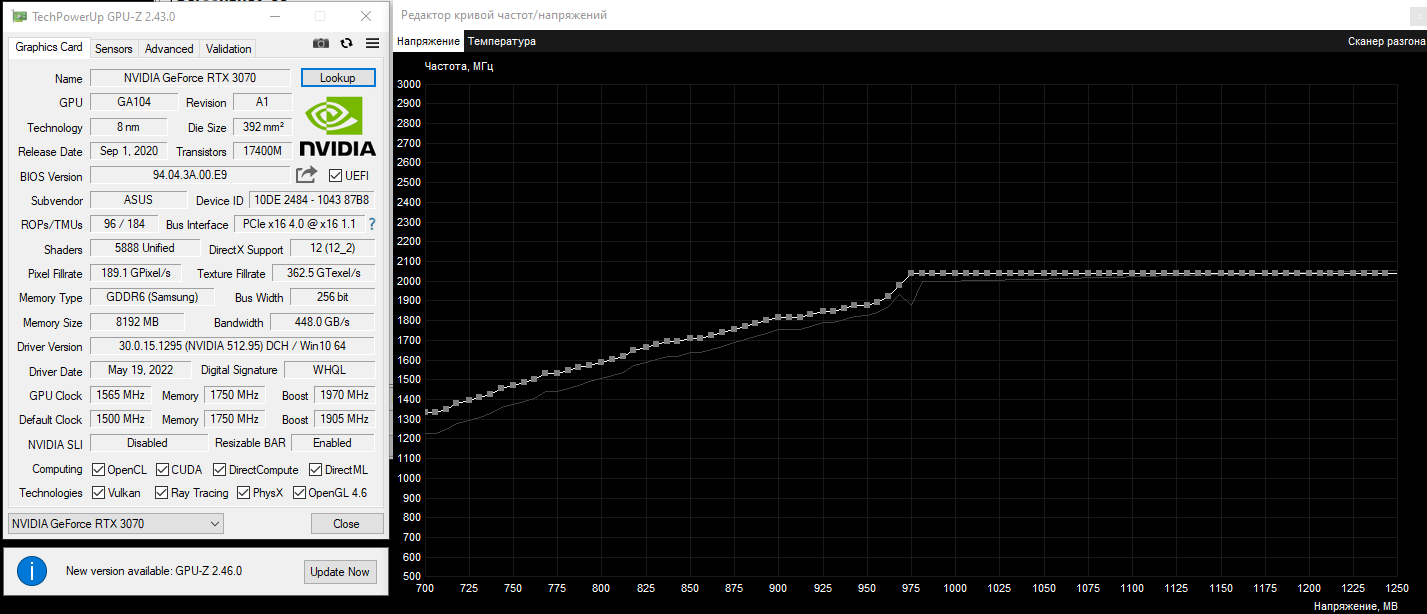The image size is (1427, 614).
Task: Click the blue info icon in update notice
Action: pyautogui.click(x=32, y=572)
